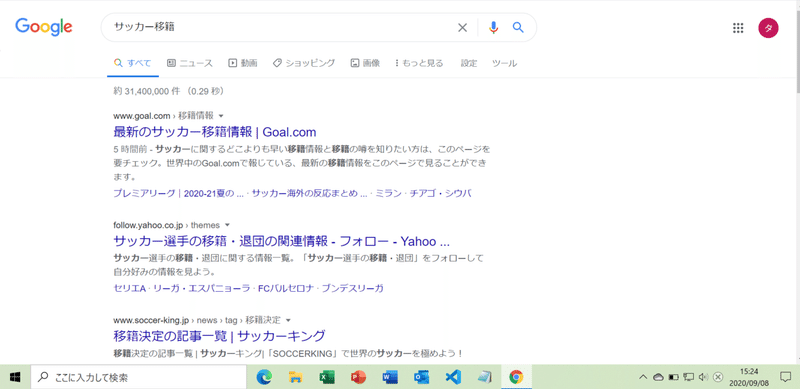This screenshot has width=800, height=389.
Task: Open the volume speaker tray icon
Action: point(703,377)
